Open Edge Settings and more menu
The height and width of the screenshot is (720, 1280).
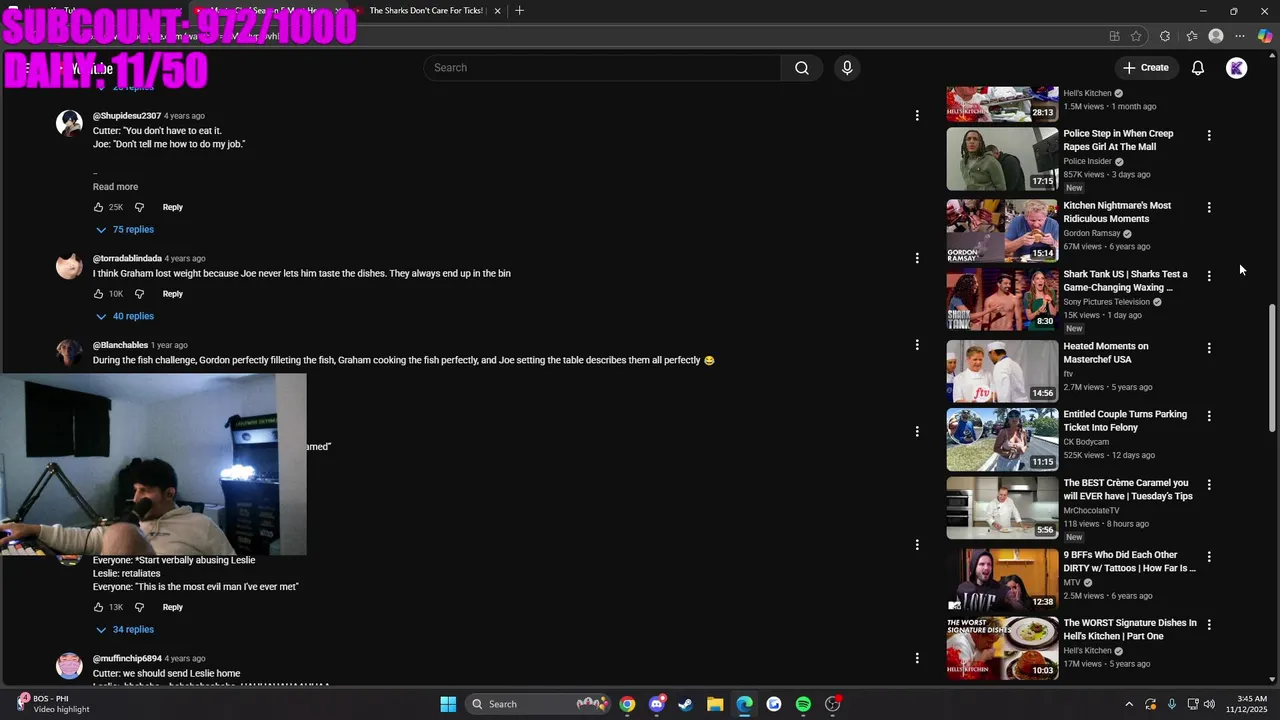click(x=1240, y=36)
